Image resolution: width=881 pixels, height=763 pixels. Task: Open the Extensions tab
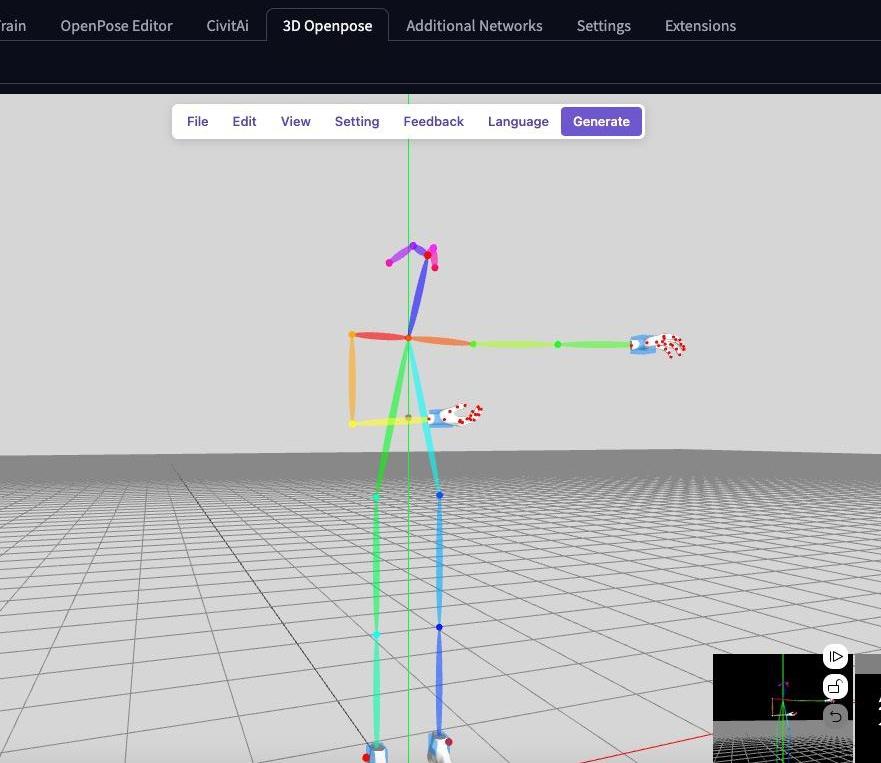(x=700, y=26)
